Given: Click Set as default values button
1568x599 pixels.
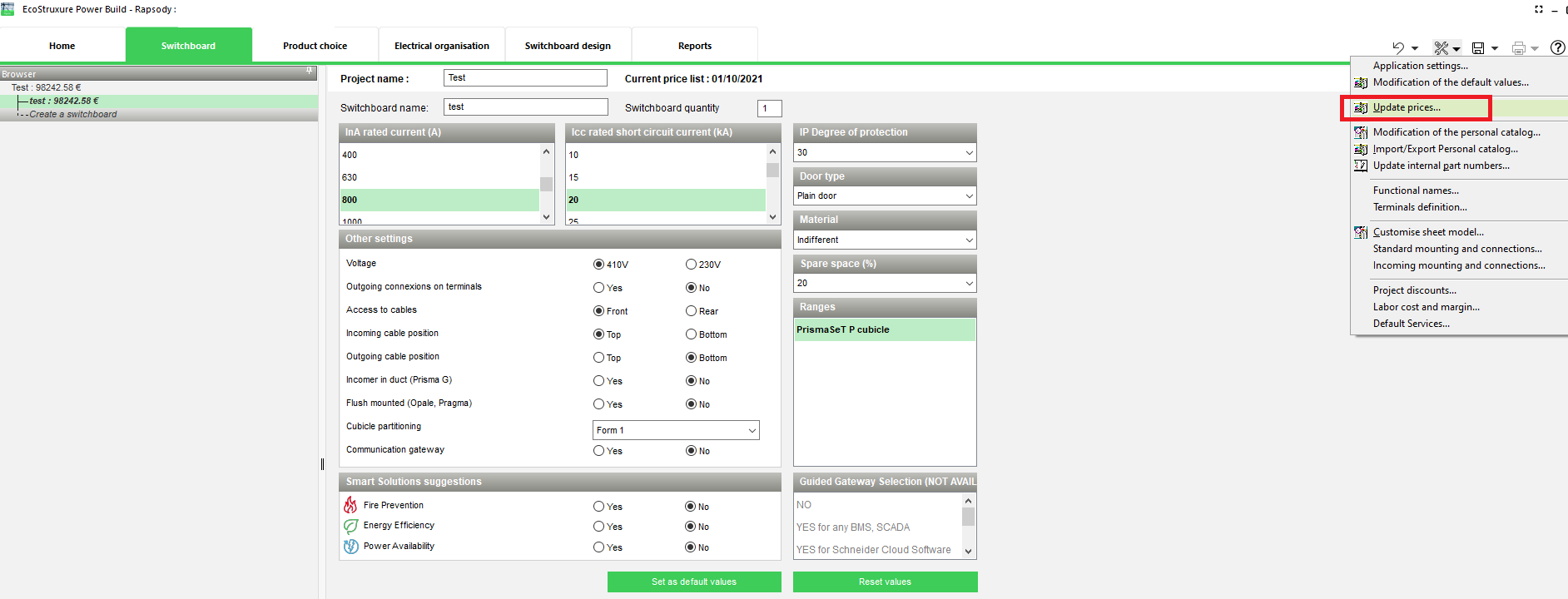Looking at the screenshot, I should pos(694,582).
